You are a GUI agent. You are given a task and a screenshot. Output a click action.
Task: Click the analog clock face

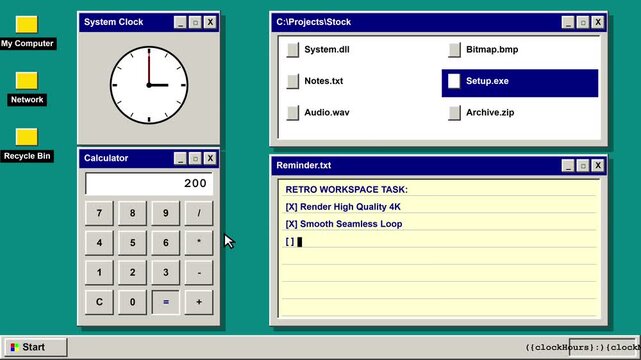point(149,85)
